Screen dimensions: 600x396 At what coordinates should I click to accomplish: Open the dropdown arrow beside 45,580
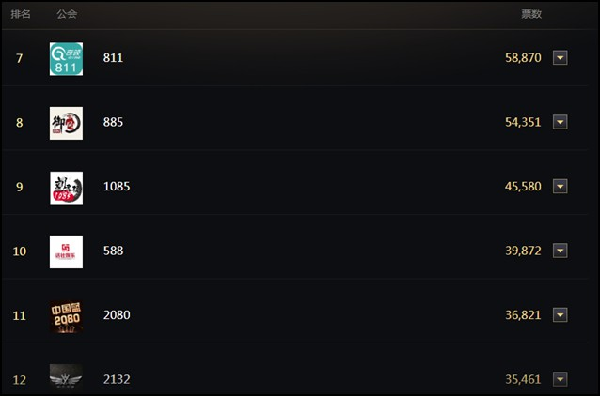560,186
